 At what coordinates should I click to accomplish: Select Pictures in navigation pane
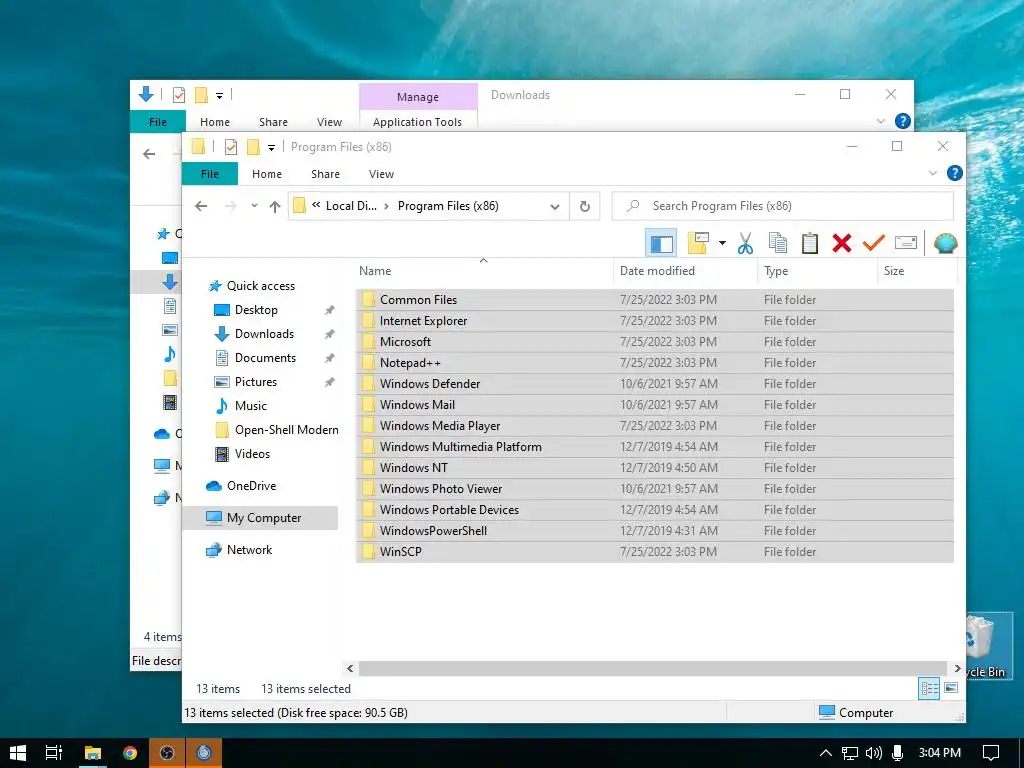255,382
